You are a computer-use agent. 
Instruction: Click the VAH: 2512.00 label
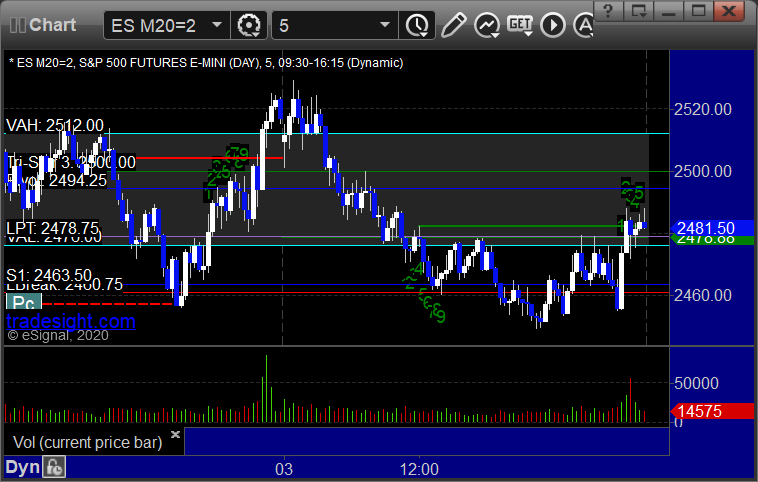(55, 125)
